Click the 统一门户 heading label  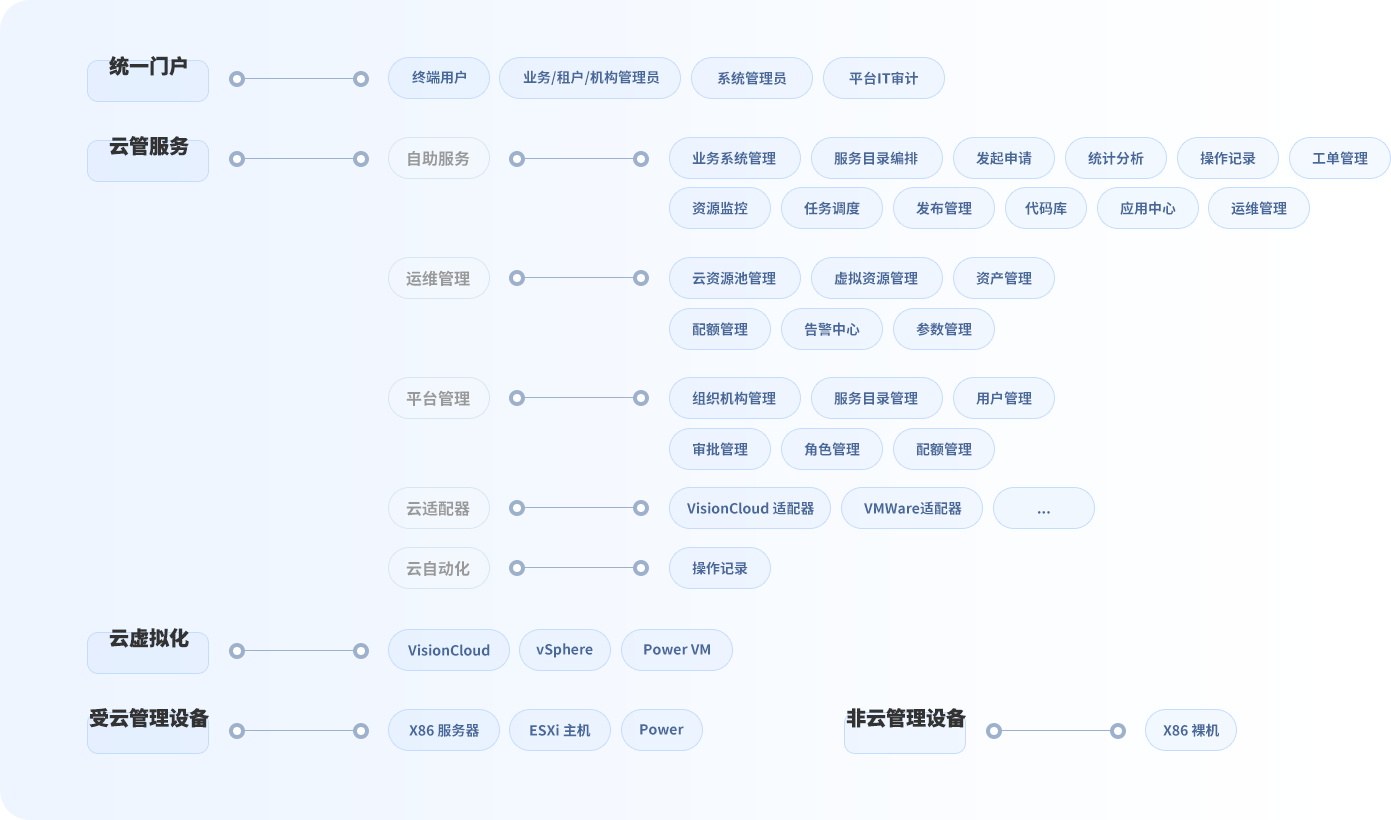[x=148, y=67]
